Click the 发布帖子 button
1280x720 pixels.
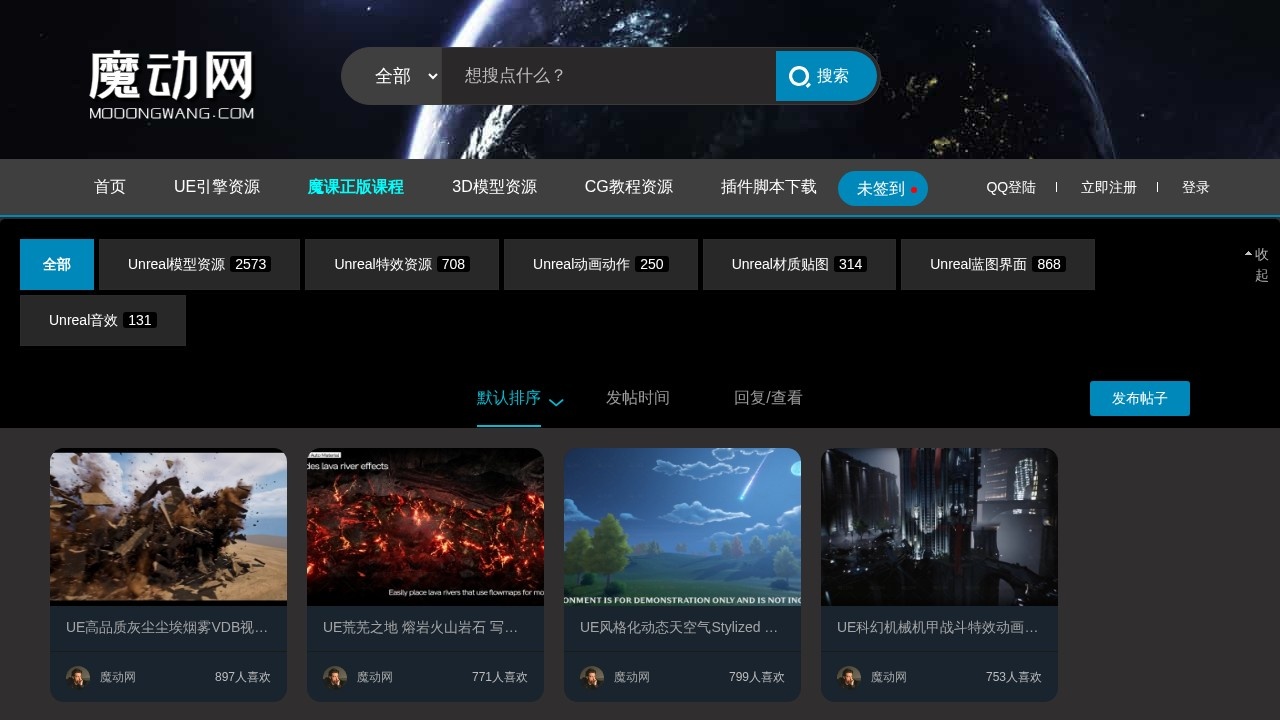coord(1139,398)
